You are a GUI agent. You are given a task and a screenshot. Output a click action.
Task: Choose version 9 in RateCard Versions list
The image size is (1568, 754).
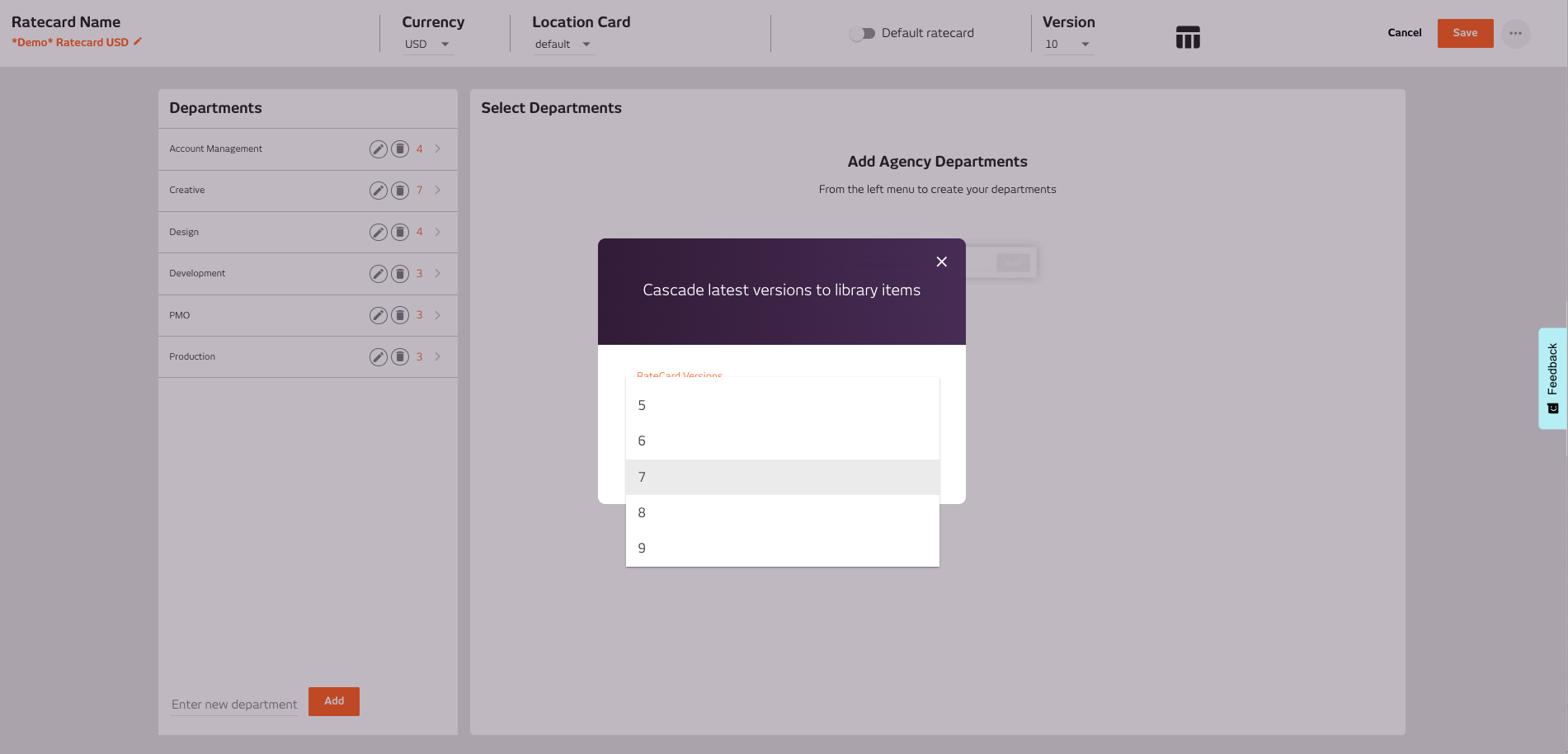[782, 549]
